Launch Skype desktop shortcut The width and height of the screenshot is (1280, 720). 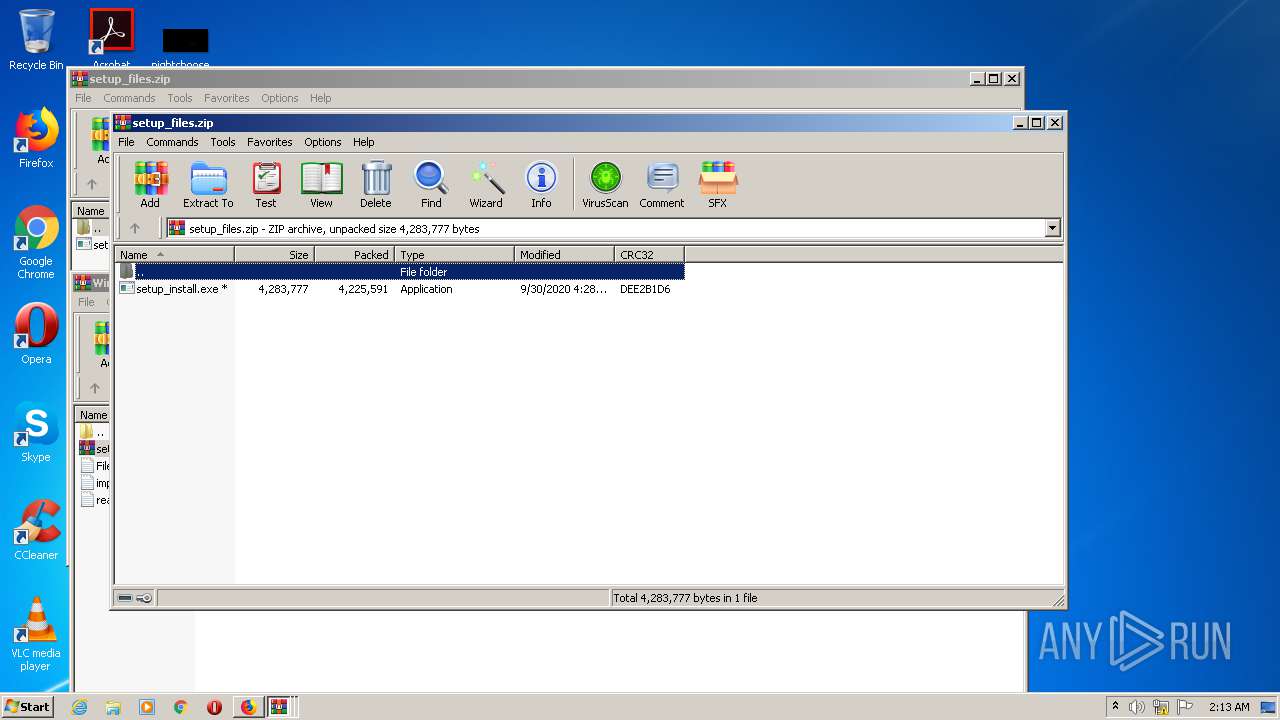tap(36, 432)
